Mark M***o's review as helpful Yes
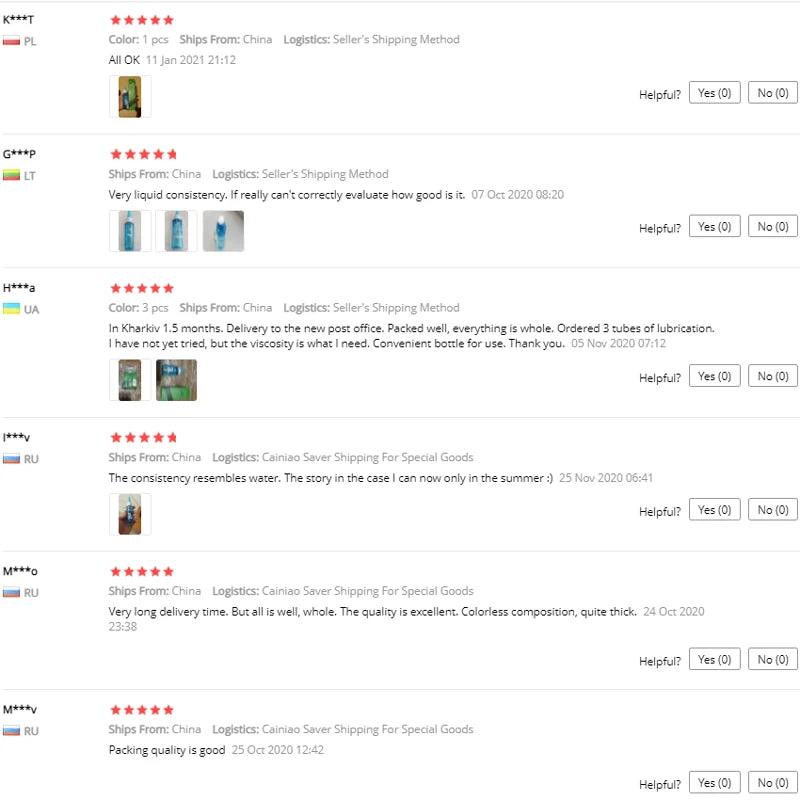Viewport: 800px width, 800px height. 714,659
